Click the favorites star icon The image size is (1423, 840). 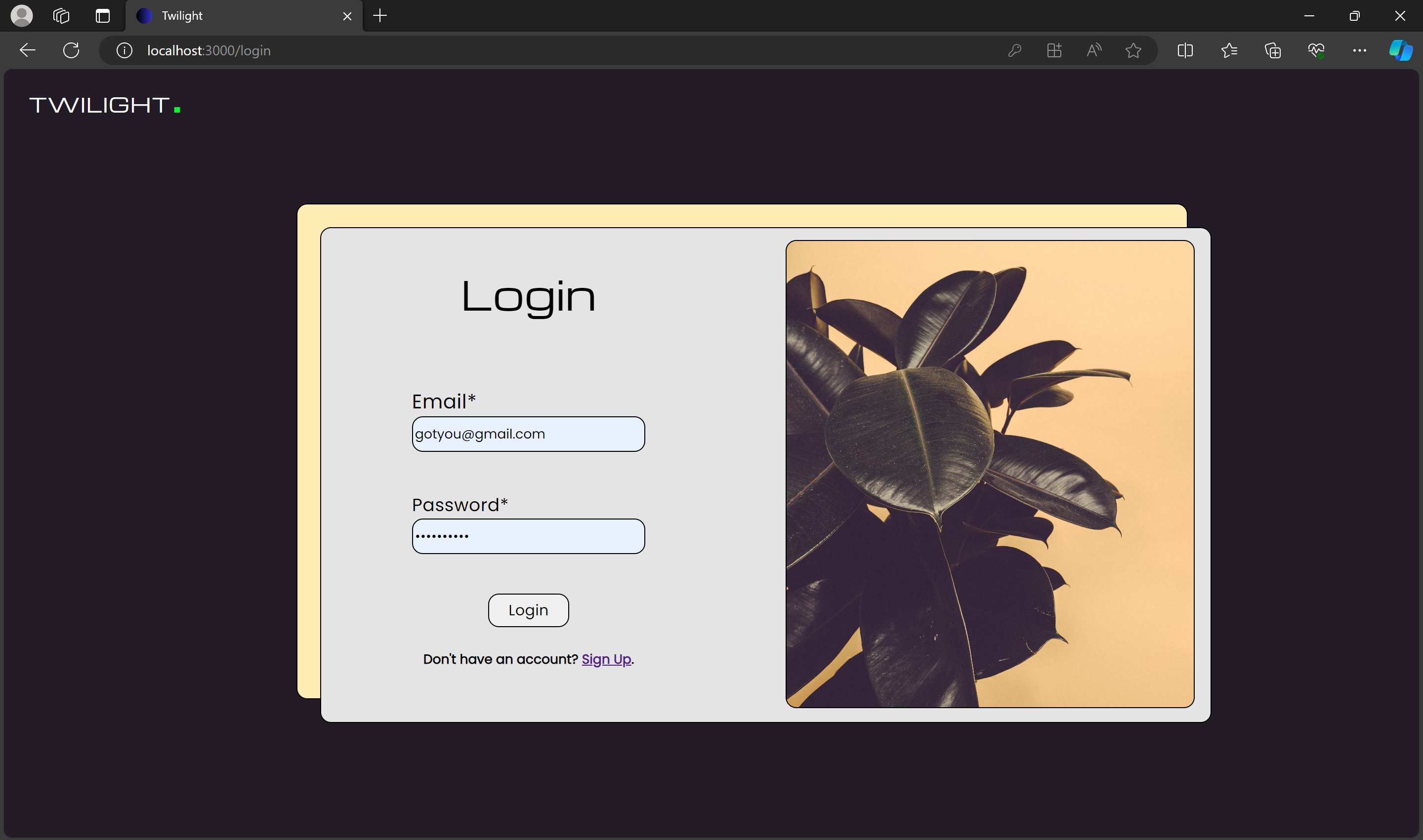point(1133,50)
